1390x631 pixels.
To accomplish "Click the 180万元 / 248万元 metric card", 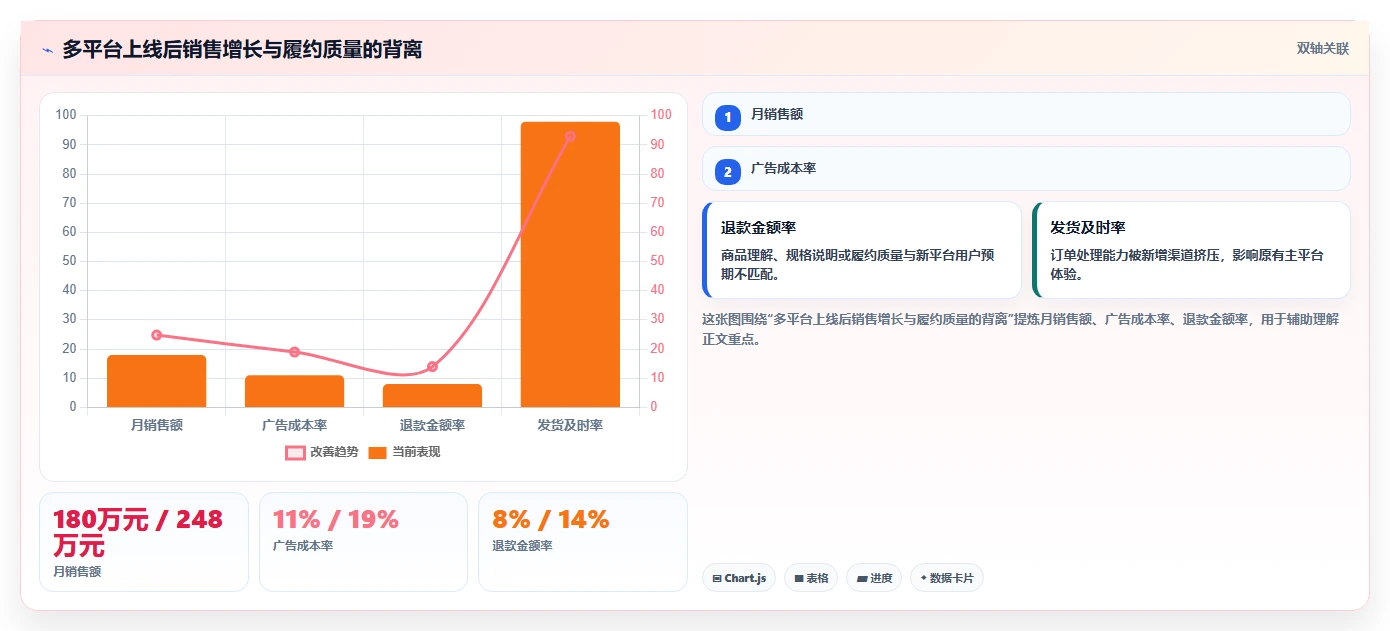I will 143,542.
